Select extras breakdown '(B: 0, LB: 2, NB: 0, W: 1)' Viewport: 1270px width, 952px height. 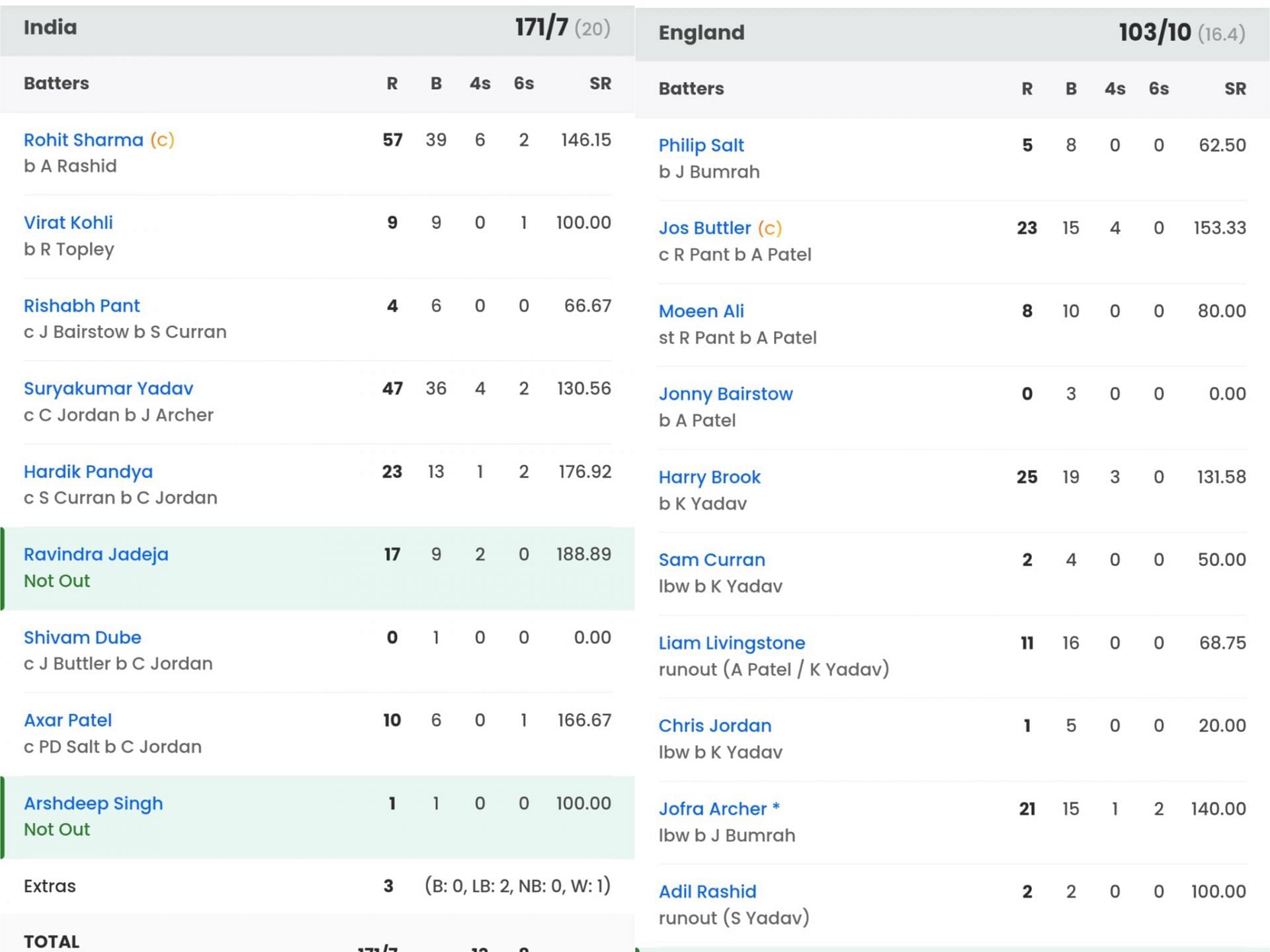[x=518, y=887]
